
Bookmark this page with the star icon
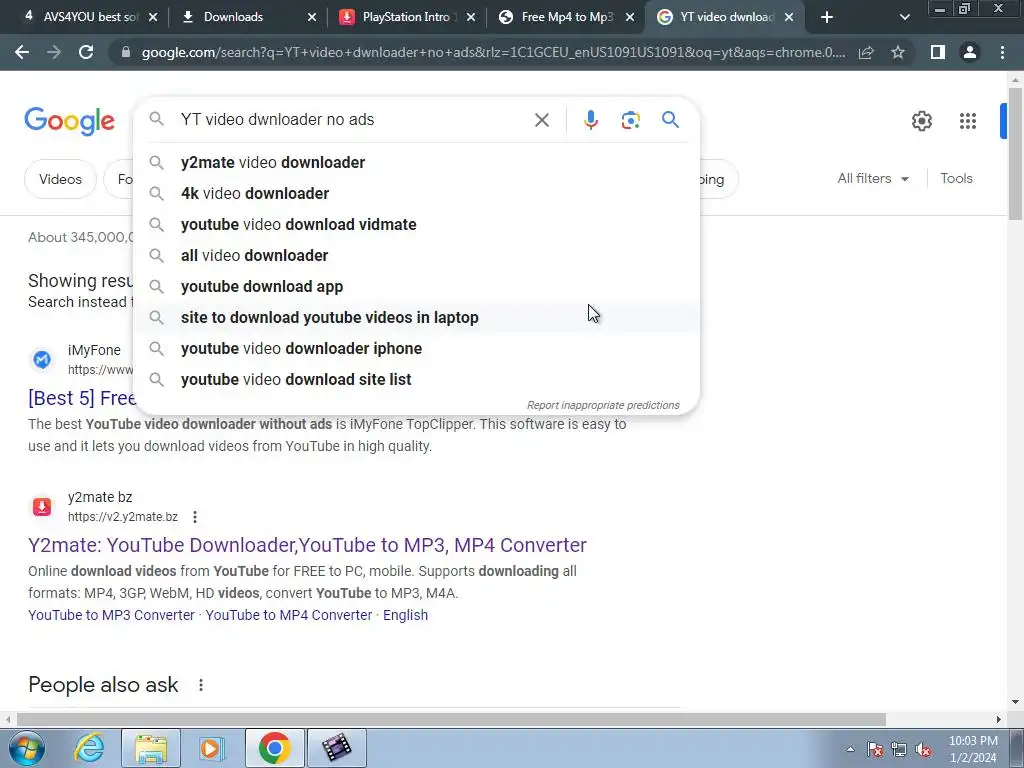coord(898,52)
